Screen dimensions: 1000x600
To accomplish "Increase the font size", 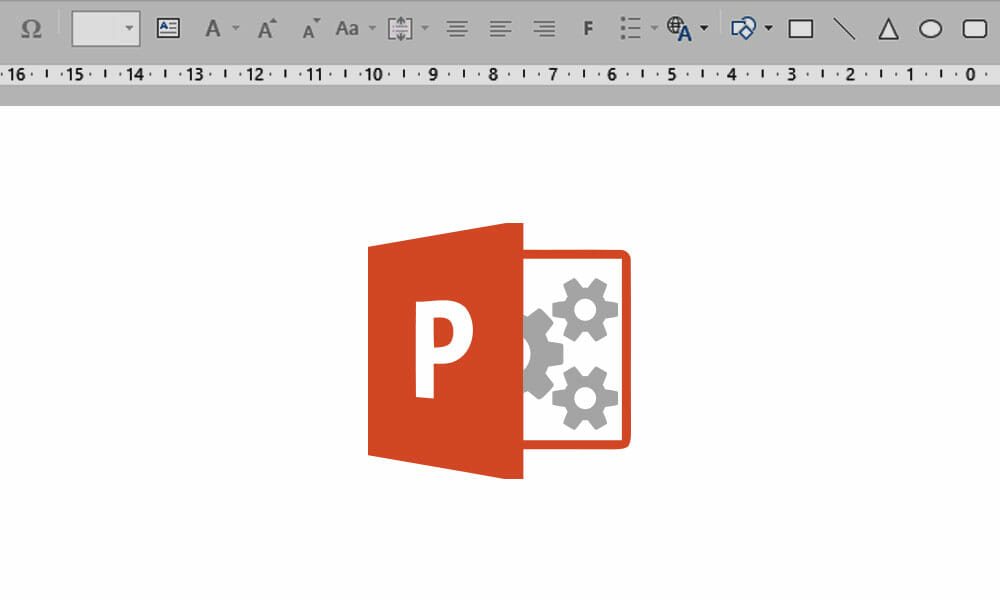I will pos(267,29).
